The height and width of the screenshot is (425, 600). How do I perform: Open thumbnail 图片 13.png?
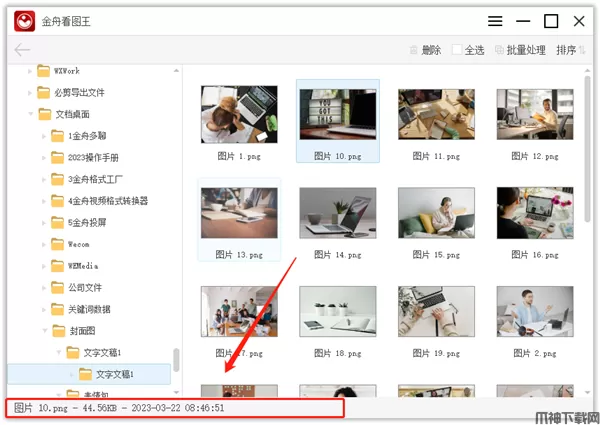point(239,213)
